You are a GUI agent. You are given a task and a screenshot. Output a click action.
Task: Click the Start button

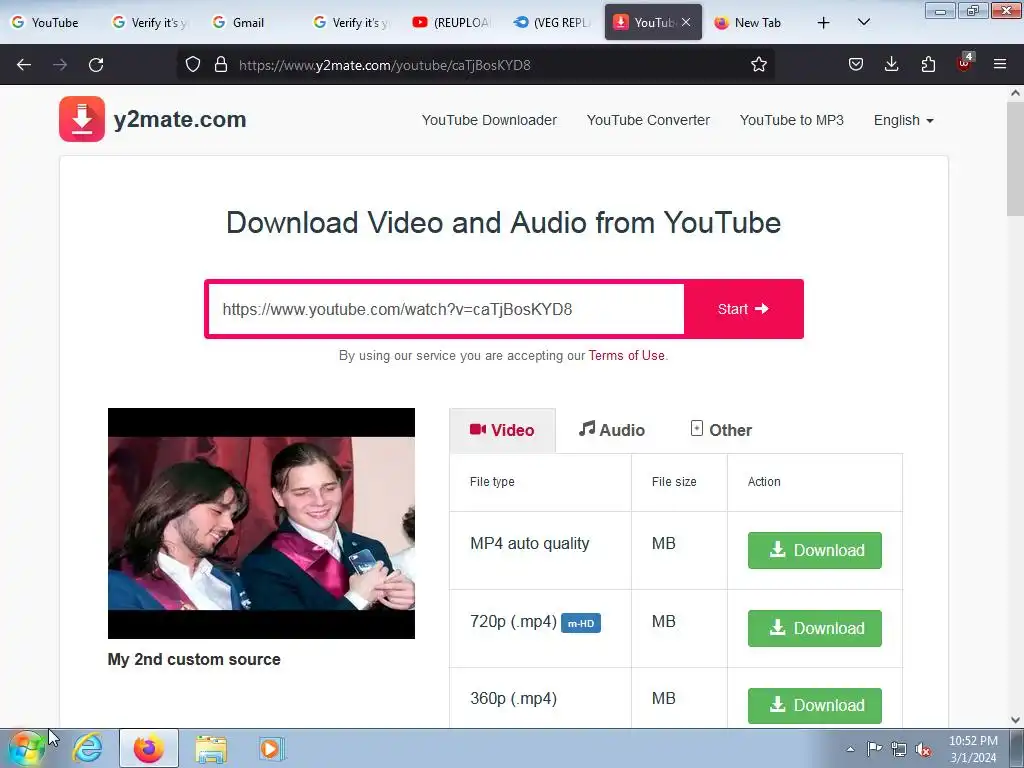click(x=743, y=309)
